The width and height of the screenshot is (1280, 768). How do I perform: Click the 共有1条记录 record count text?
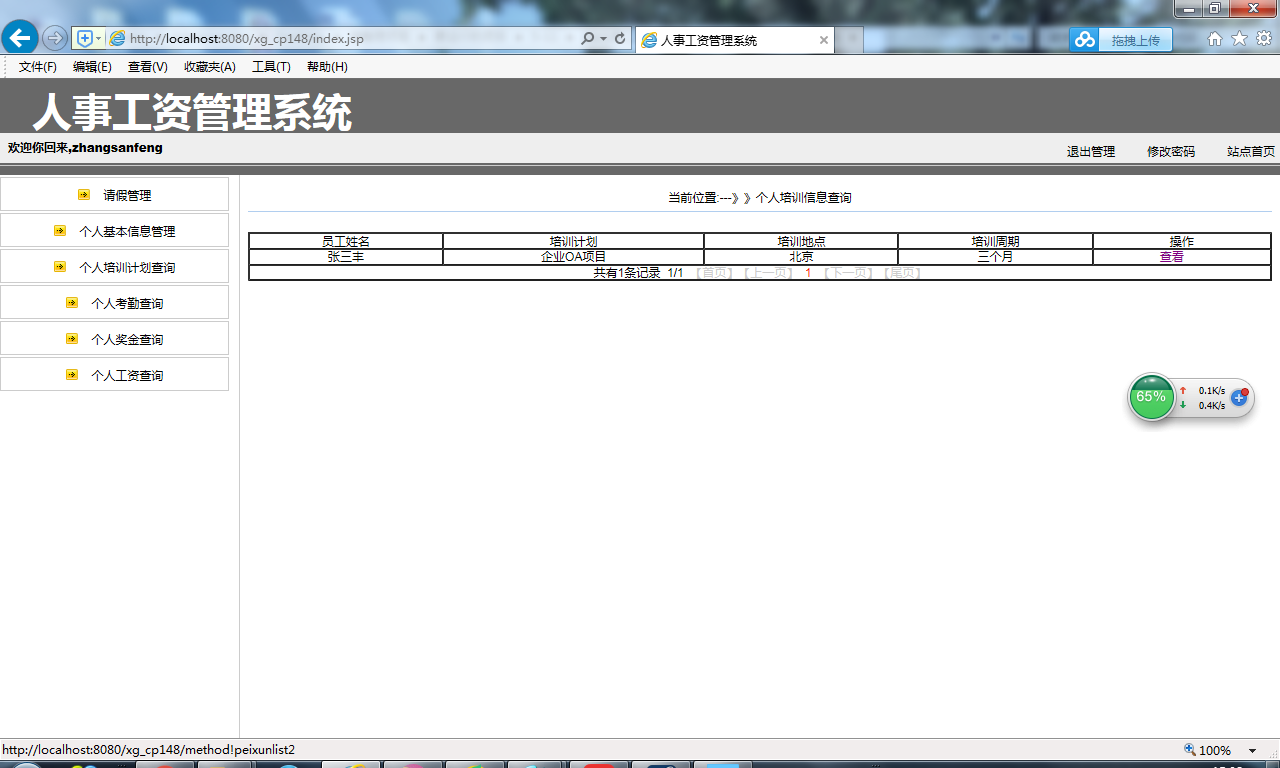[x=627, y=273]
